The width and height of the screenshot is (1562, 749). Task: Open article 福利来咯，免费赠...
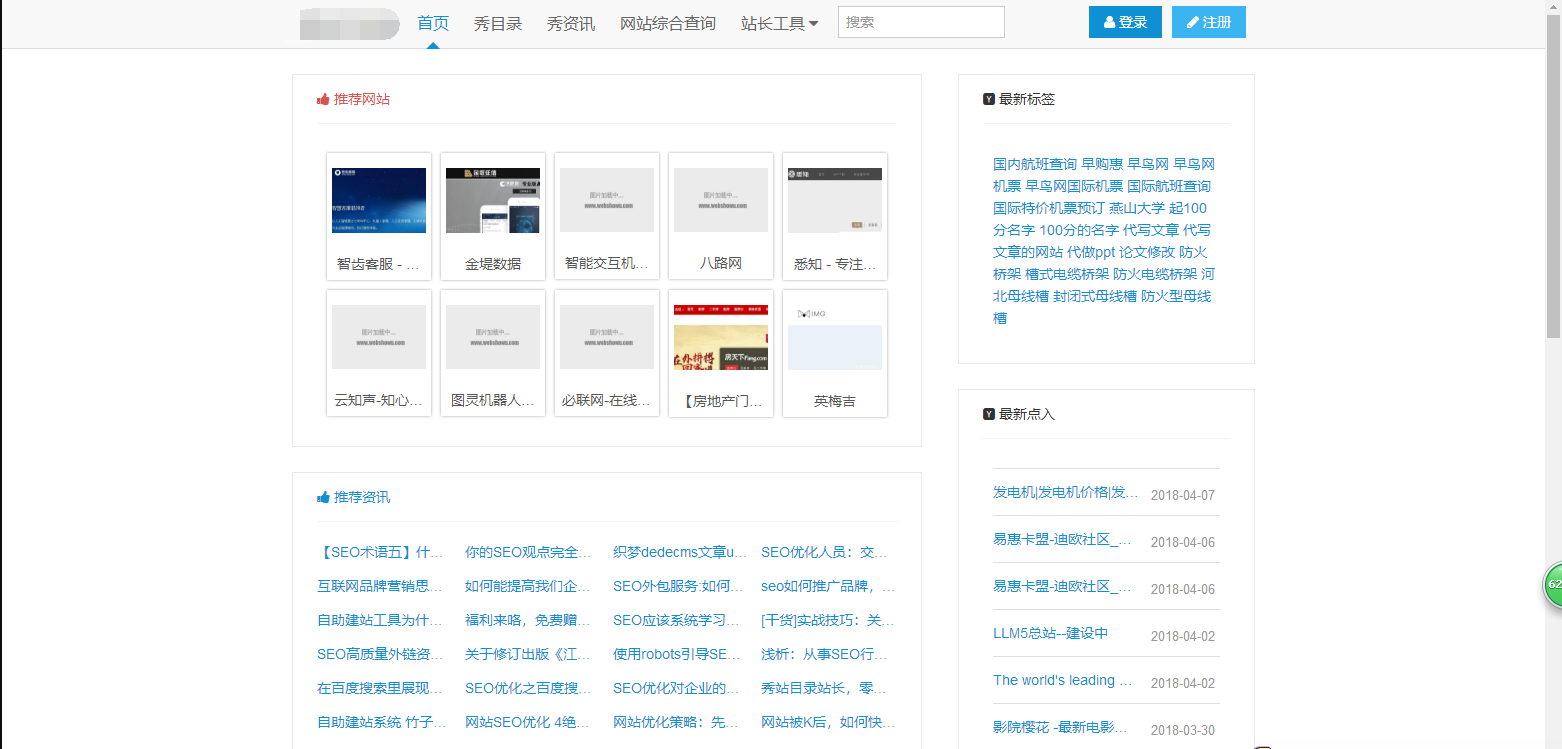(528, 620)
